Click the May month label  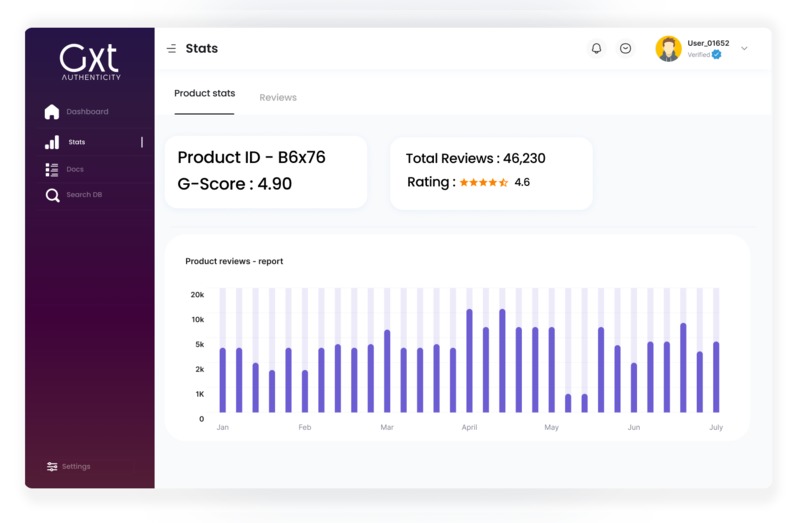pos(552,427)
